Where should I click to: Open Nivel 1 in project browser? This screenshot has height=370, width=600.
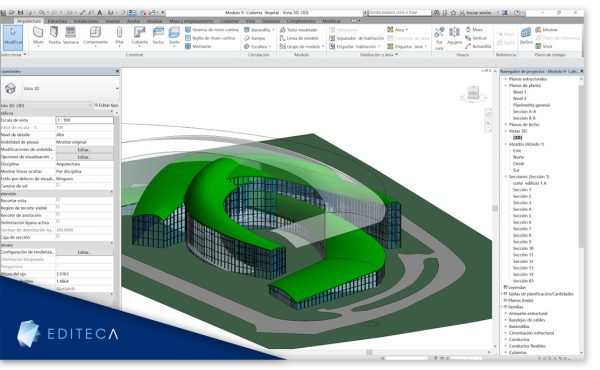click(519, 92)
